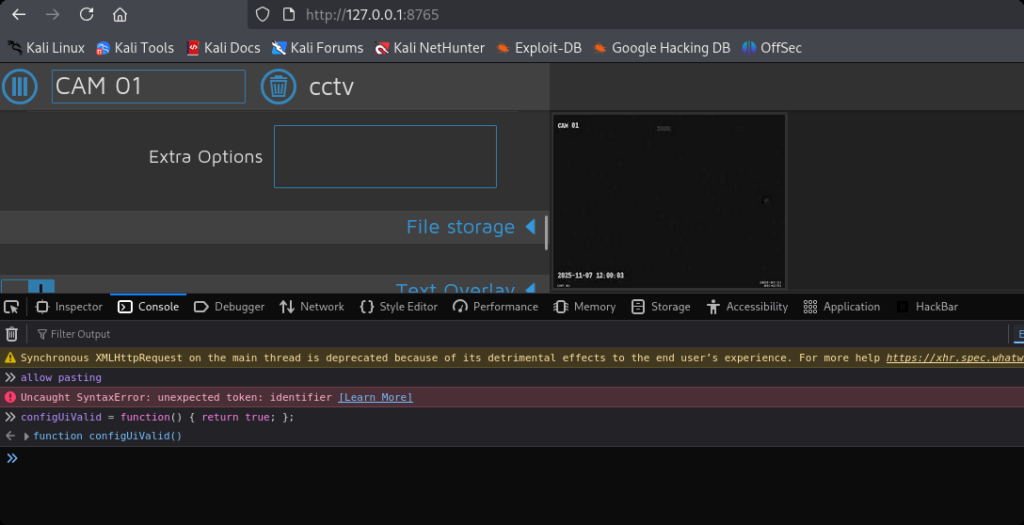Go to the browser Home page
Viewport: 1024px width, 525px height.
tap(120, 15)
